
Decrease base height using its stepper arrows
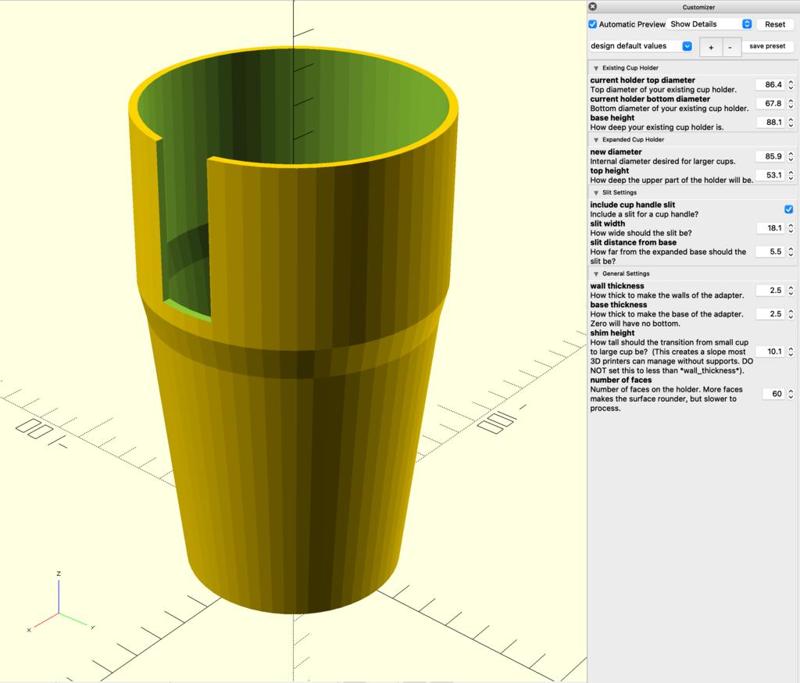(790, 124)
